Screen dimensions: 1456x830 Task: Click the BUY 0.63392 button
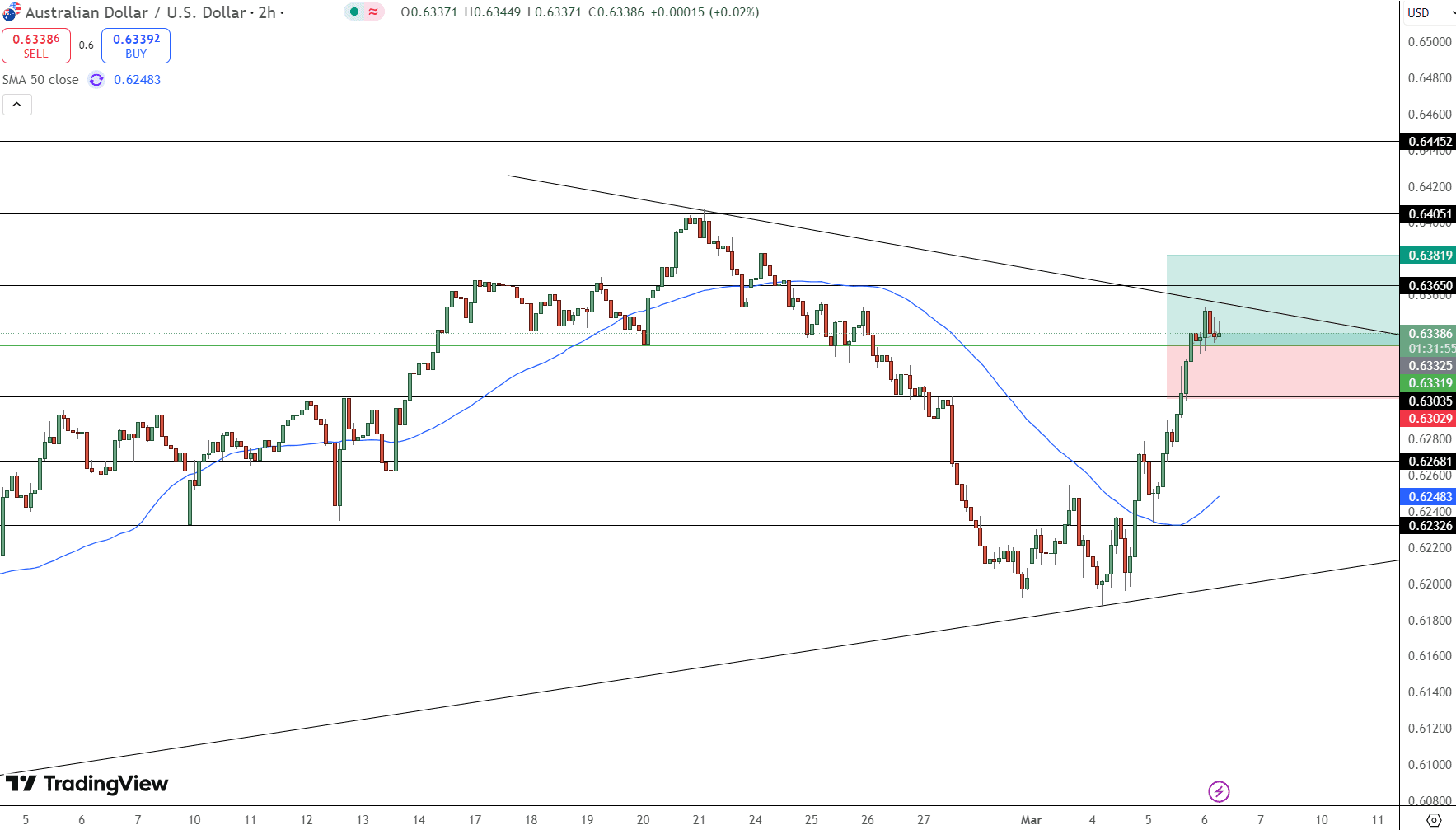click(x=136, y=45)
